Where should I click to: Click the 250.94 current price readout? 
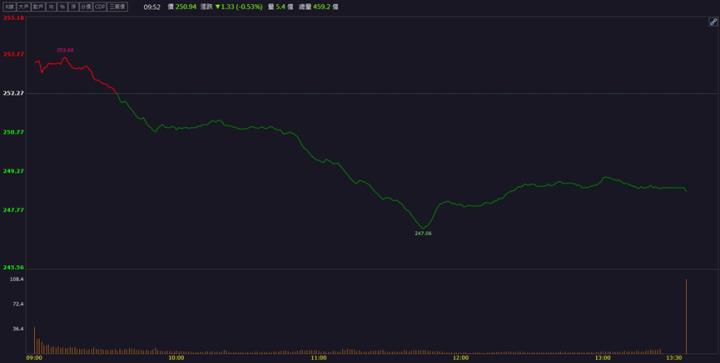(186, 7)
